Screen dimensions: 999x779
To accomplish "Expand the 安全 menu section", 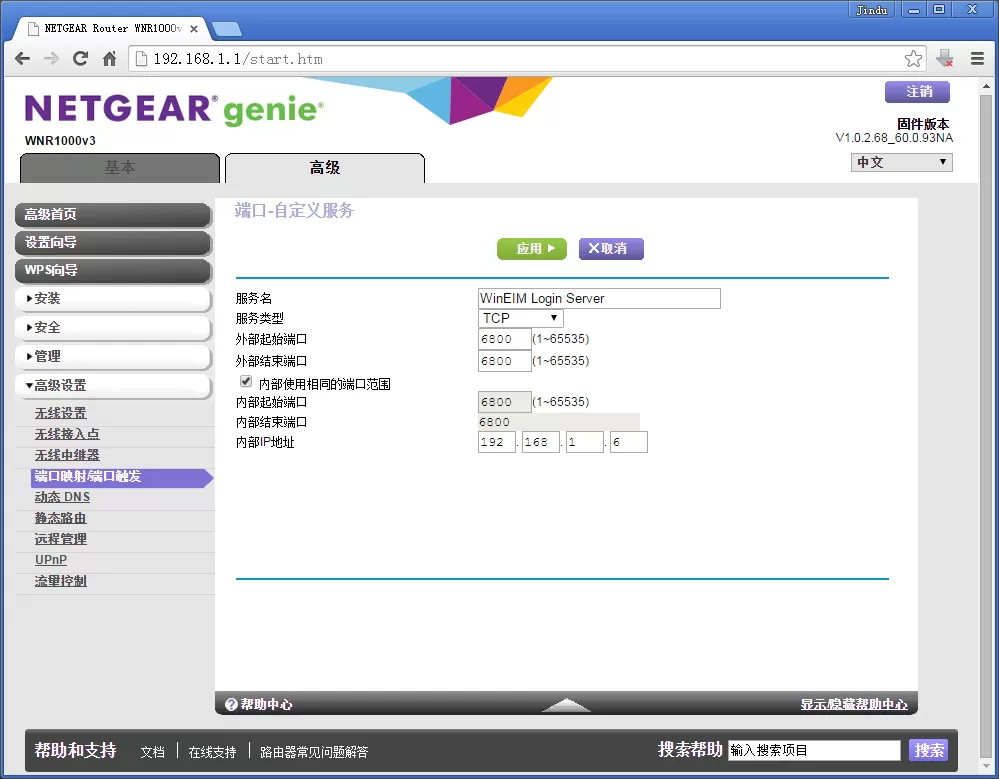I will [113, 327].
